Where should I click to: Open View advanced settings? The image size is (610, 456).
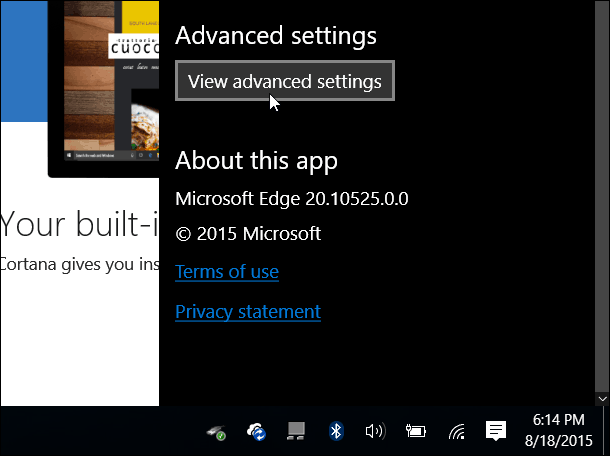click(x=285, y=81)
